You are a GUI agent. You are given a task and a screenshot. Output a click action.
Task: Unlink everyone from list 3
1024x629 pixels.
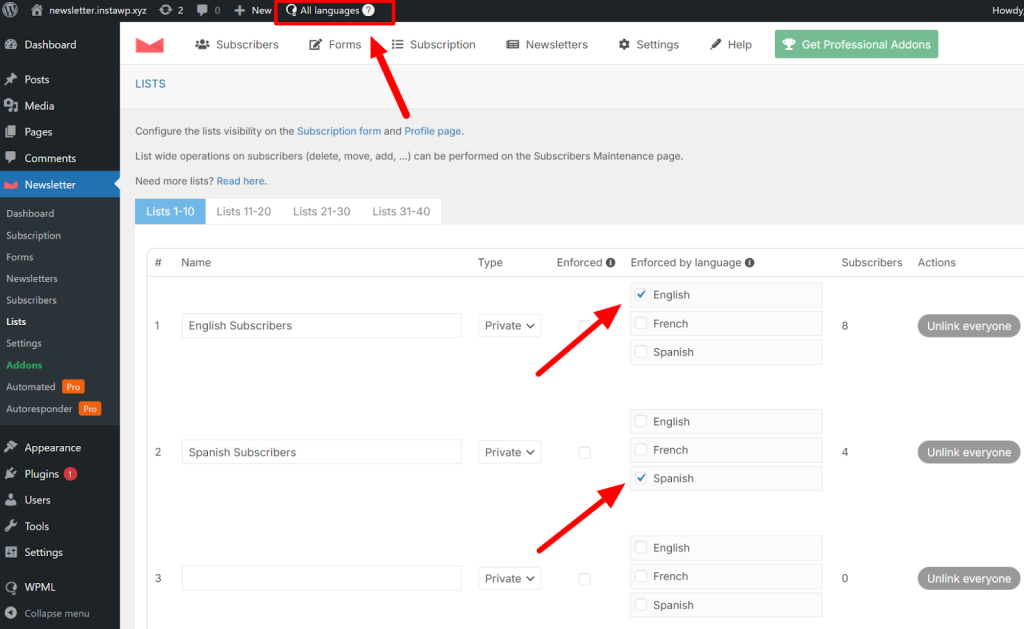pos(968,579)
